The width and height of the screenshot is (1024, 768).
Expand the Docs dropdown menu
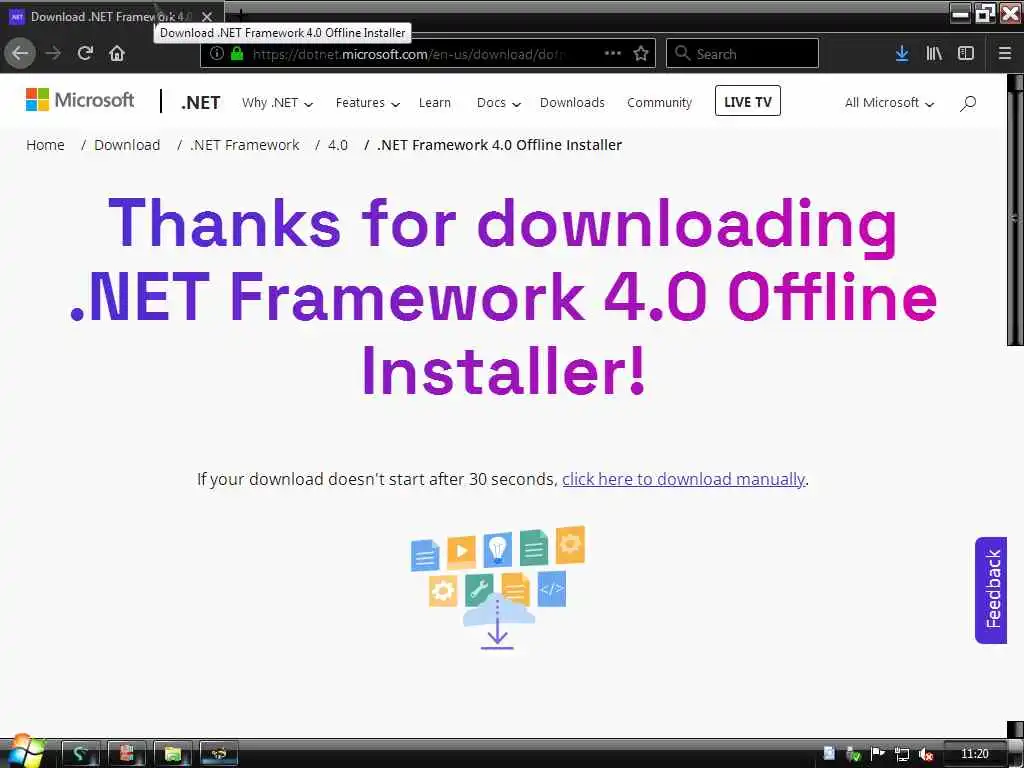[499, 103]
